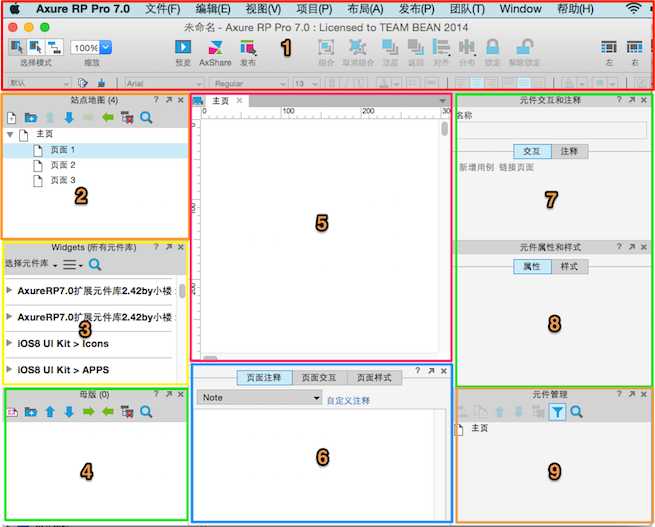Viewport: 655px width, 527px height.
Task: Search pages in the 站点地图 panel
Action: coord(146,118)
